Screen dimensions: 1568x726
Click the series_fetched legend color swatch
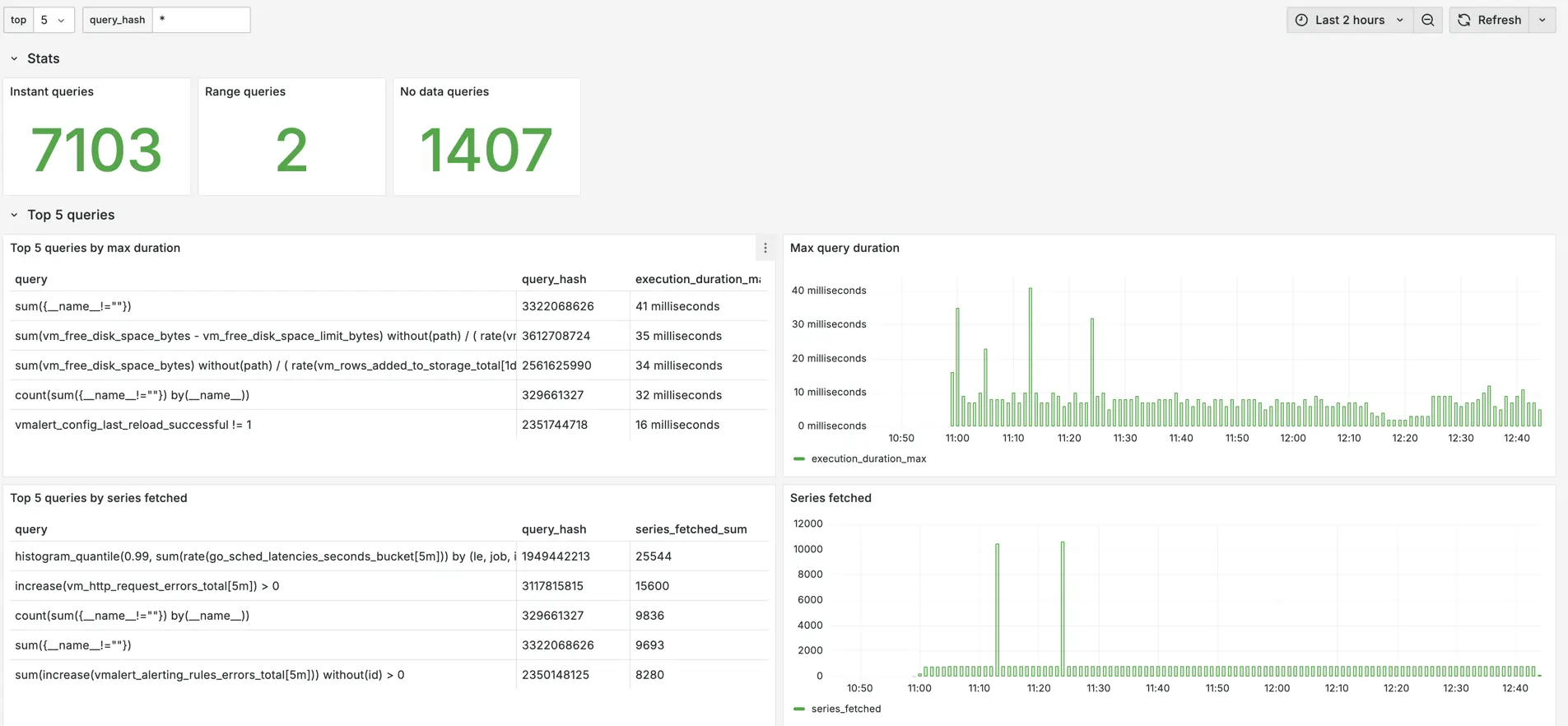[x=798, y=709]
